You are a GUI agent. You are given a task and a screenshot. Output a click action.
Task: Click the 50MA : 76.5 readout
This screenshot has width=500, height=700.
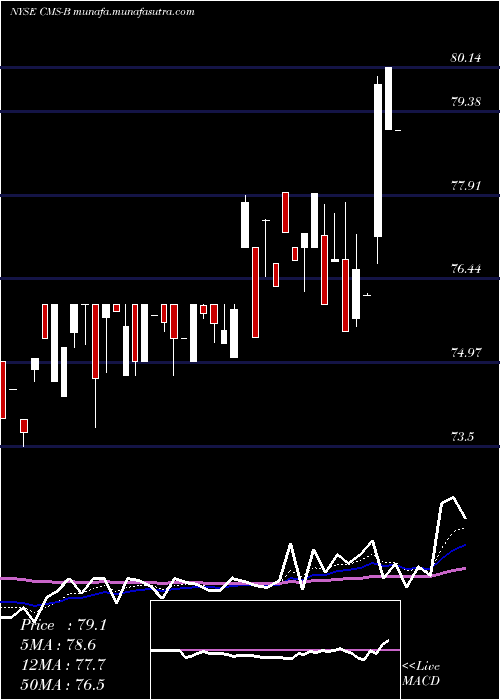(x=63, y=684)
